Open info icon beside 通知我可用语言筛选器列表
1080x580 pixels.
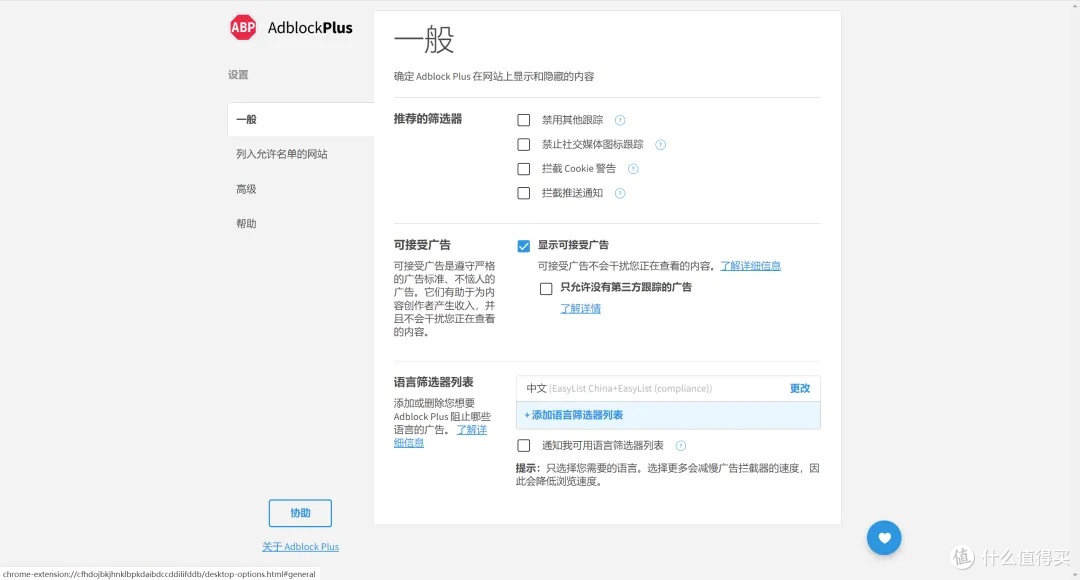pos(681,446)
